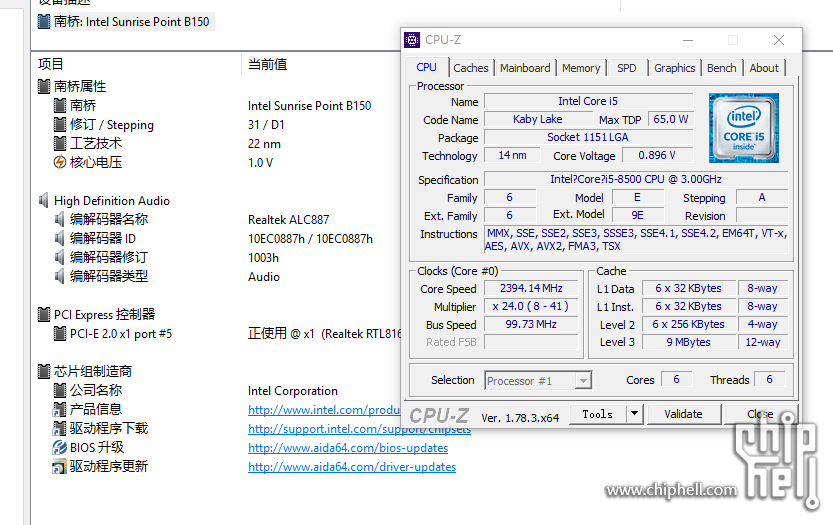Open the Mainboard tab

(x=525, y=68)
